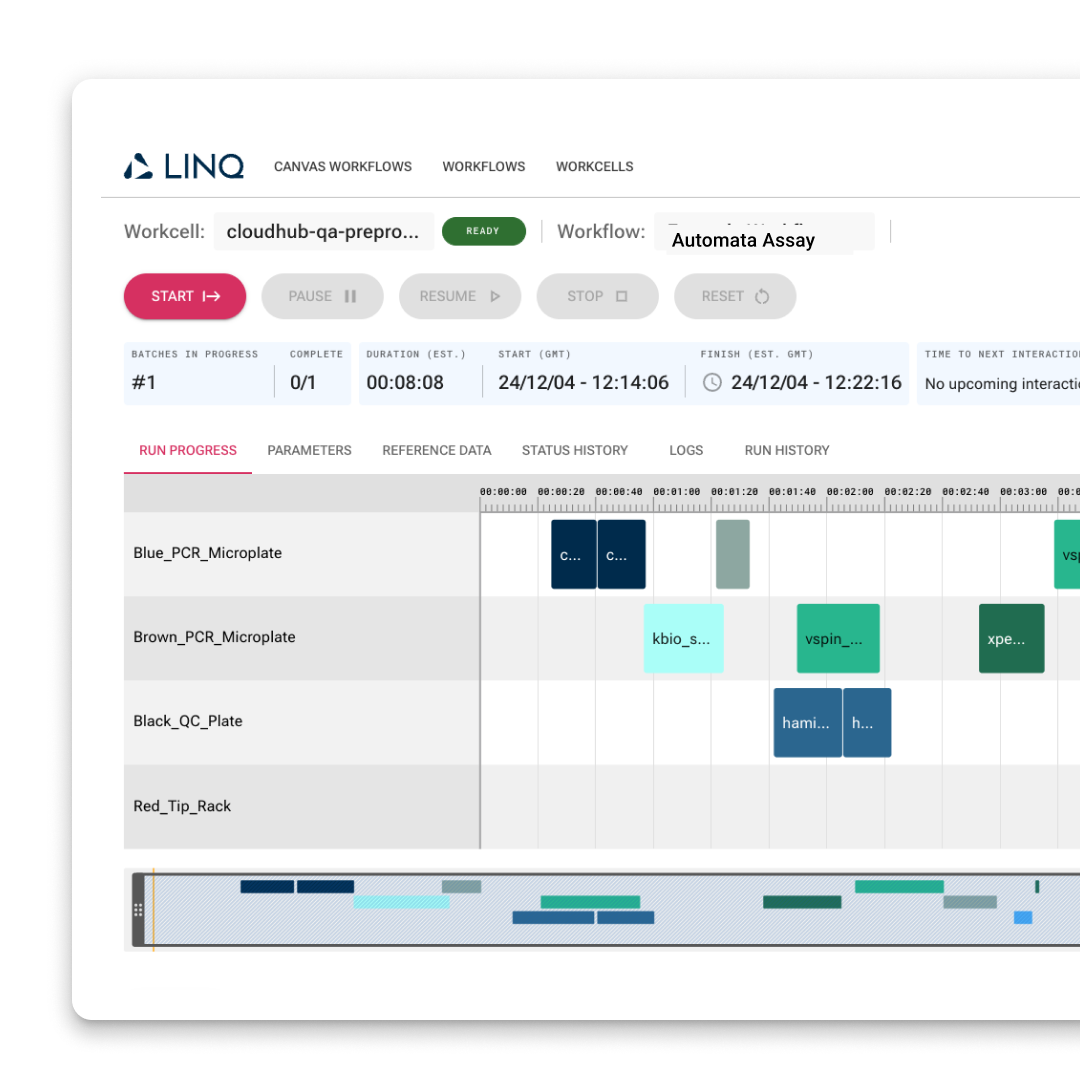Image resolution: width=1080 pixels, height=1080 pixels.
Task: Click the START button
Action: pos(185,296)
